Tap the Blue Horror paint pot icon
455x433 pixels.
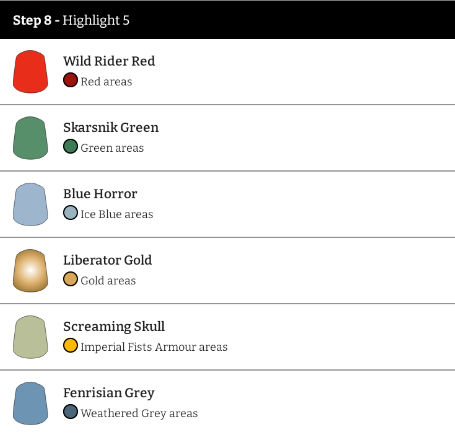(30, 204)
